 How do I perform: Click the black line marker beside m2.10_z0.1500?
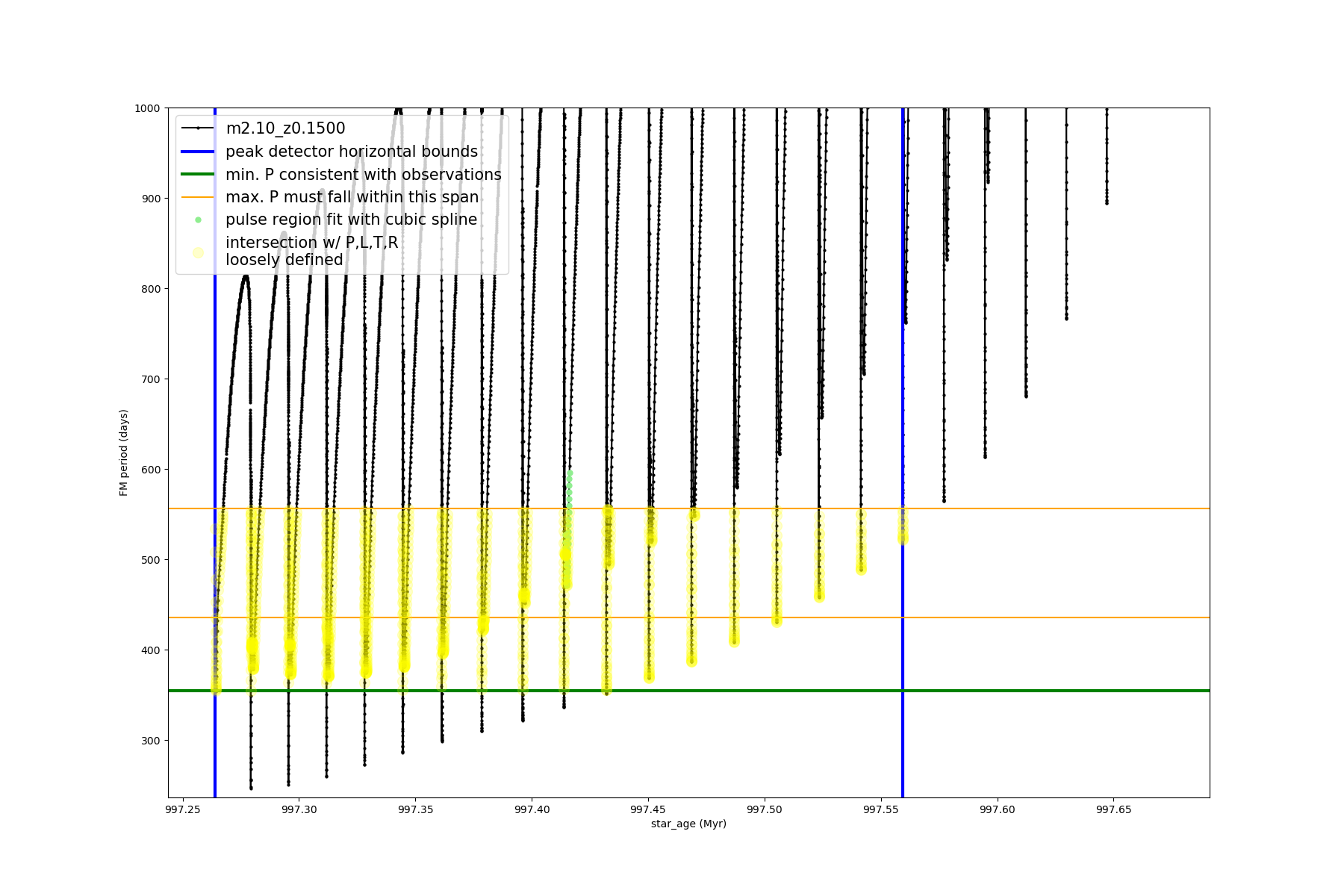(x=198, y=128)
